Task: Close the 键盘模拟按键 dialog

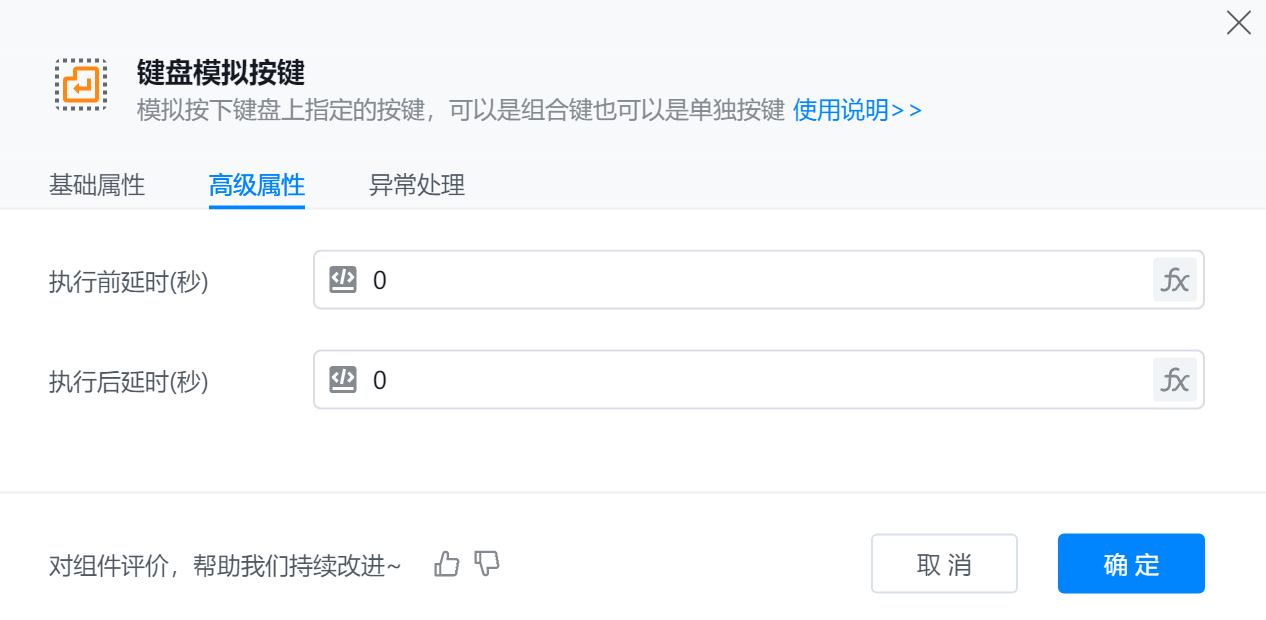Action: point(1238,23)
